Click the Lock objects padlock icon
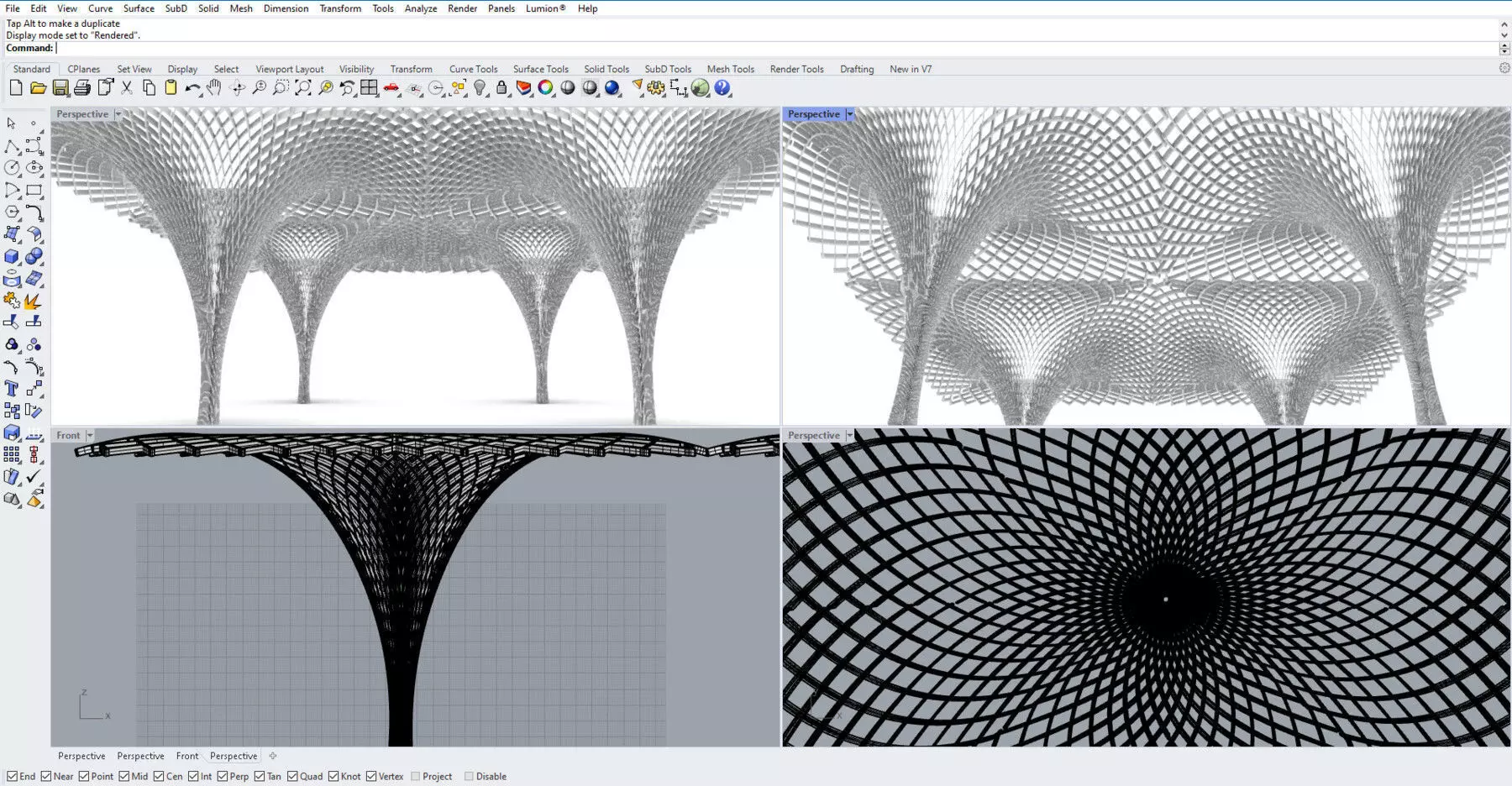Screen dimensions: 1512x786 (501, 88)
